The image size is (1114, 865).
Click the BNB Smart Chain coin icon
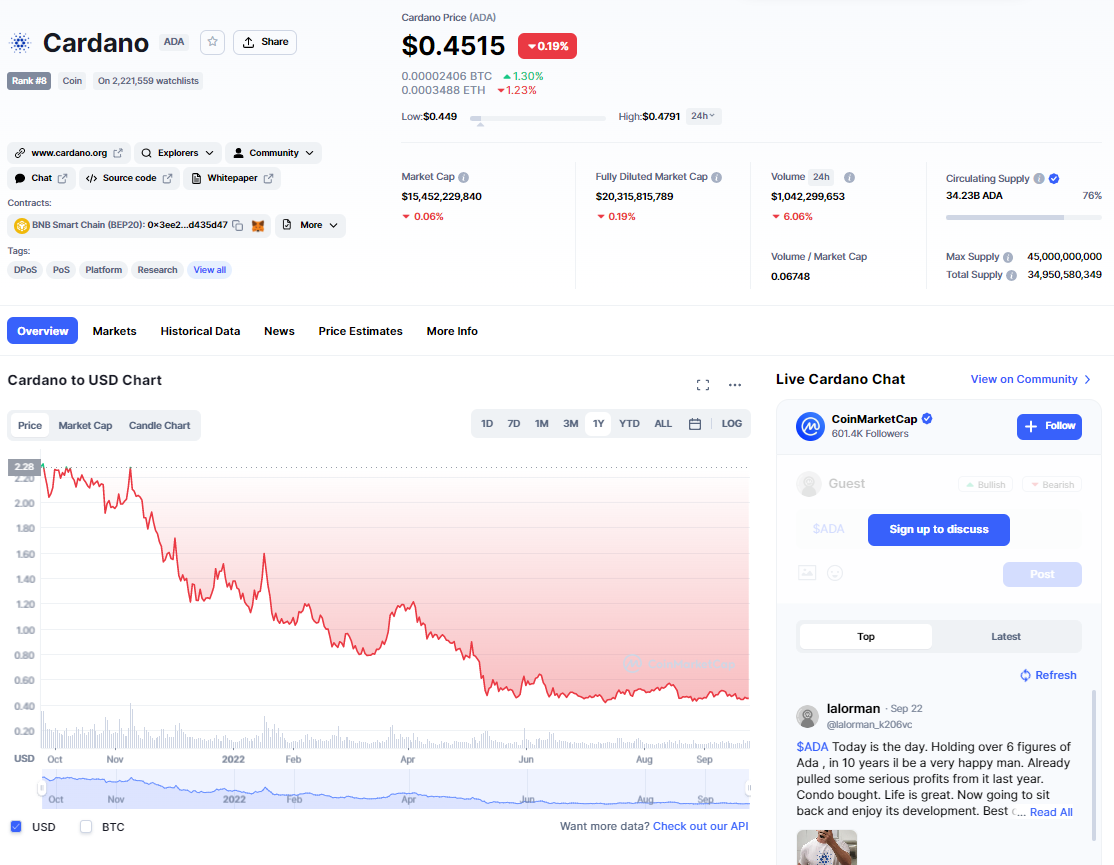21,226
